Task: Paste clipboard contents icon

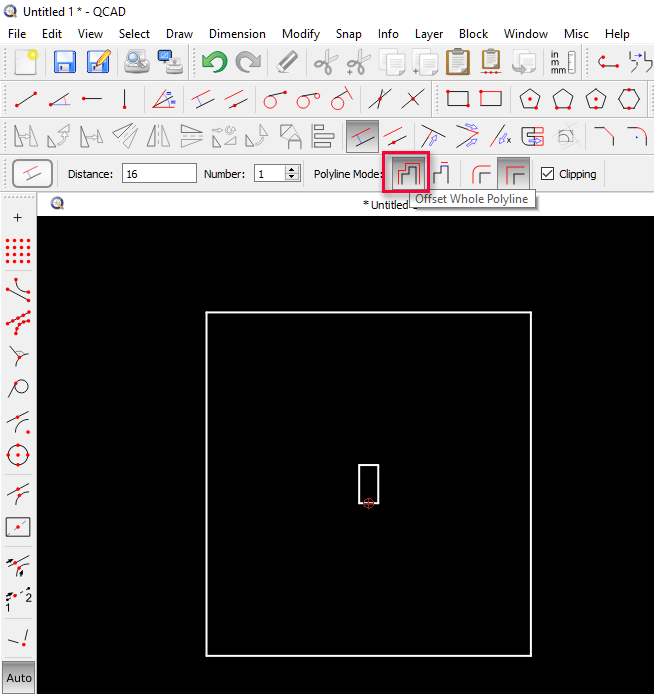Action: (458, 62)
